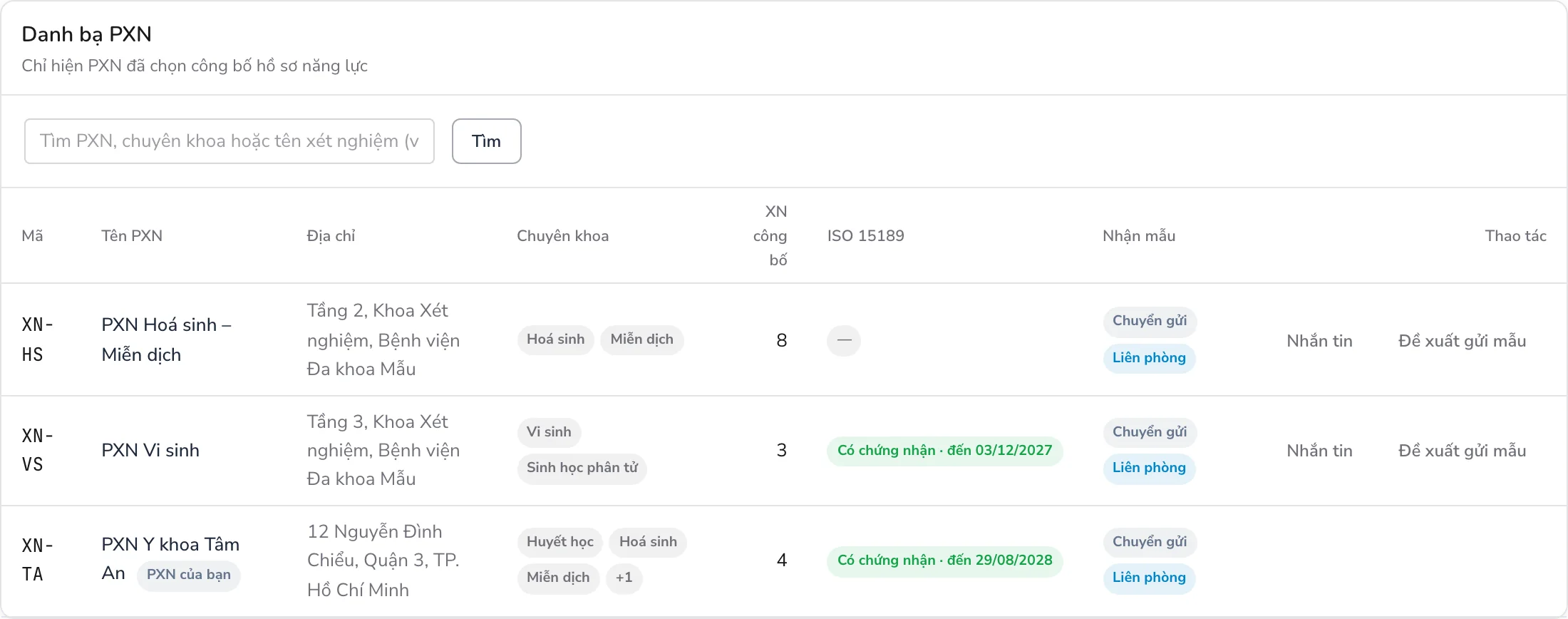Screen dimensions: 1568x619
Task: Click Nhắn tin for PXN Vi sinh
Action: [1319, 451]
